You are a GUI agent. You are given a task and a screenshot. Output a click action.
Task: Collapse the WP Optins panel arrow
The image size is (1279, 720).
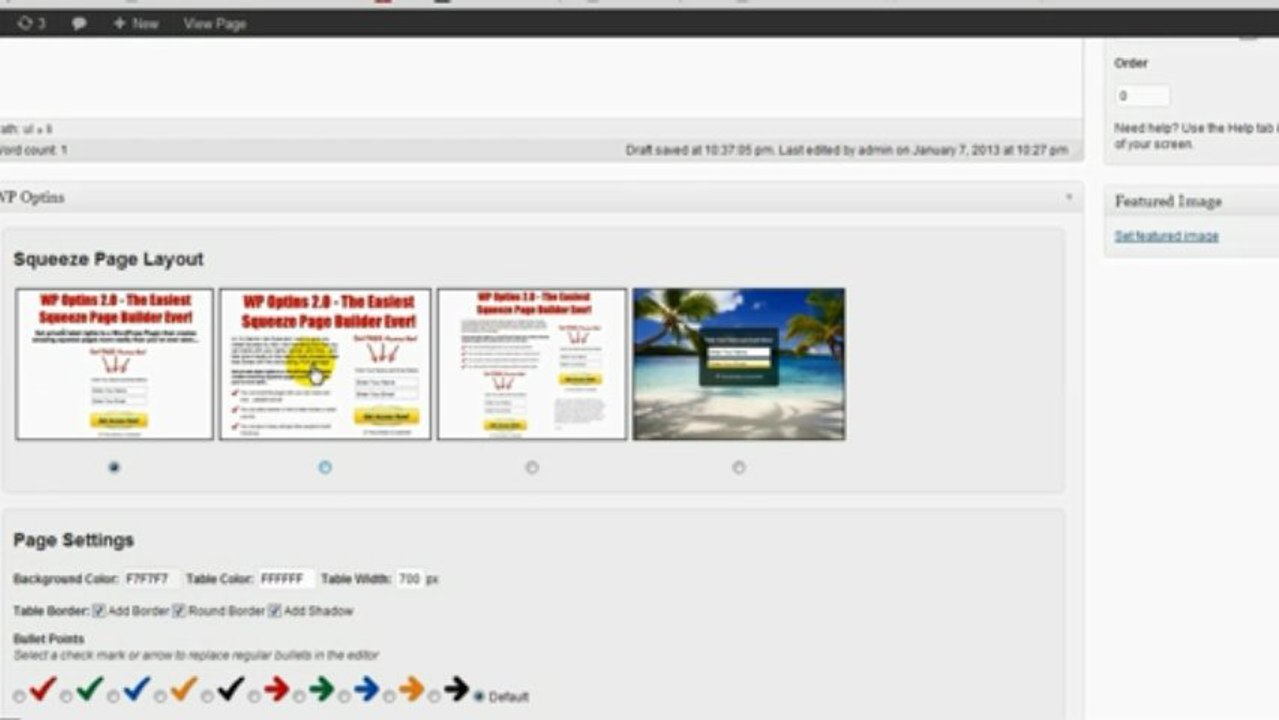pos(1068,198)
